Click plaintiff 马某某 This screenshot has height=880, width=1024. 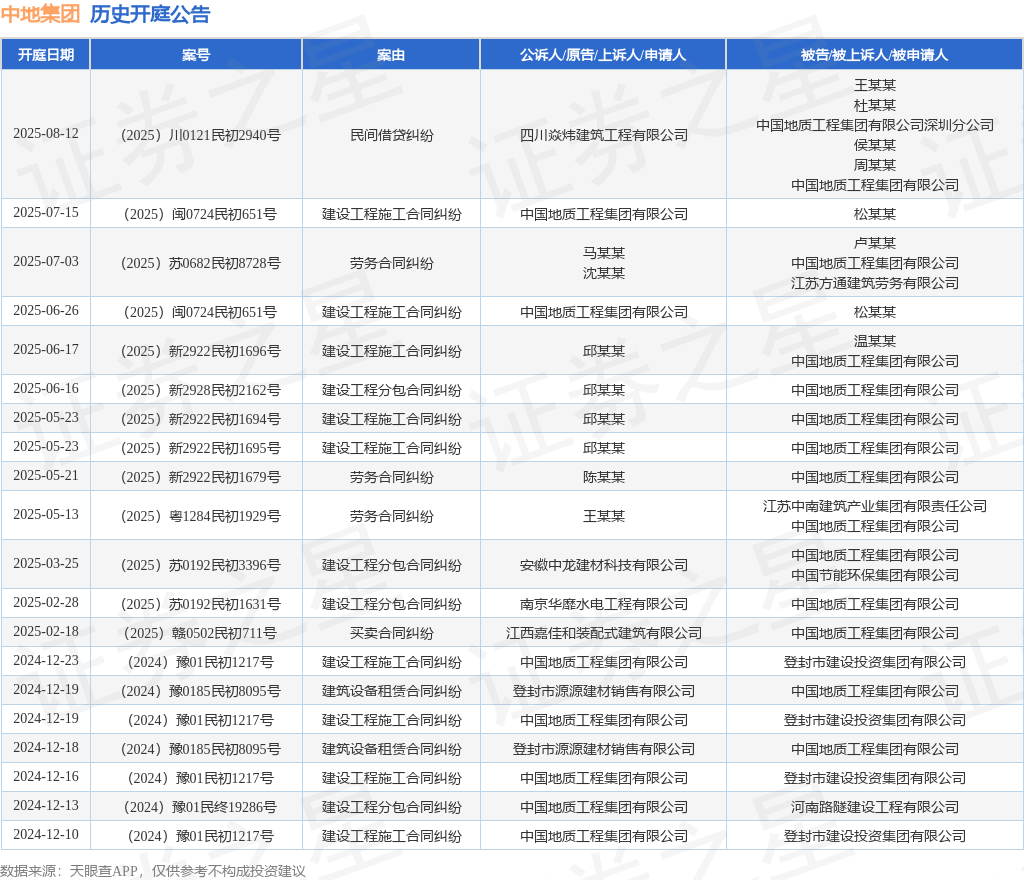click(x=603, y=253)
